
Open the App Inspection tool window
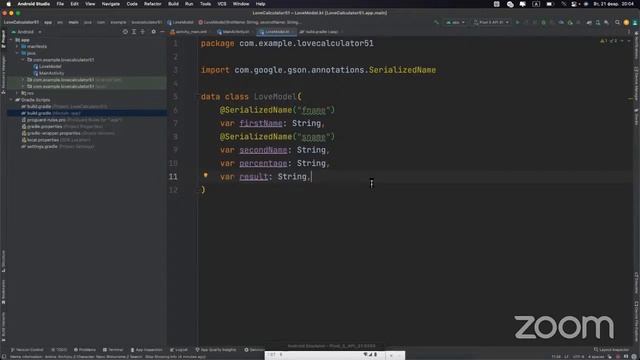[x=146, y=350]
